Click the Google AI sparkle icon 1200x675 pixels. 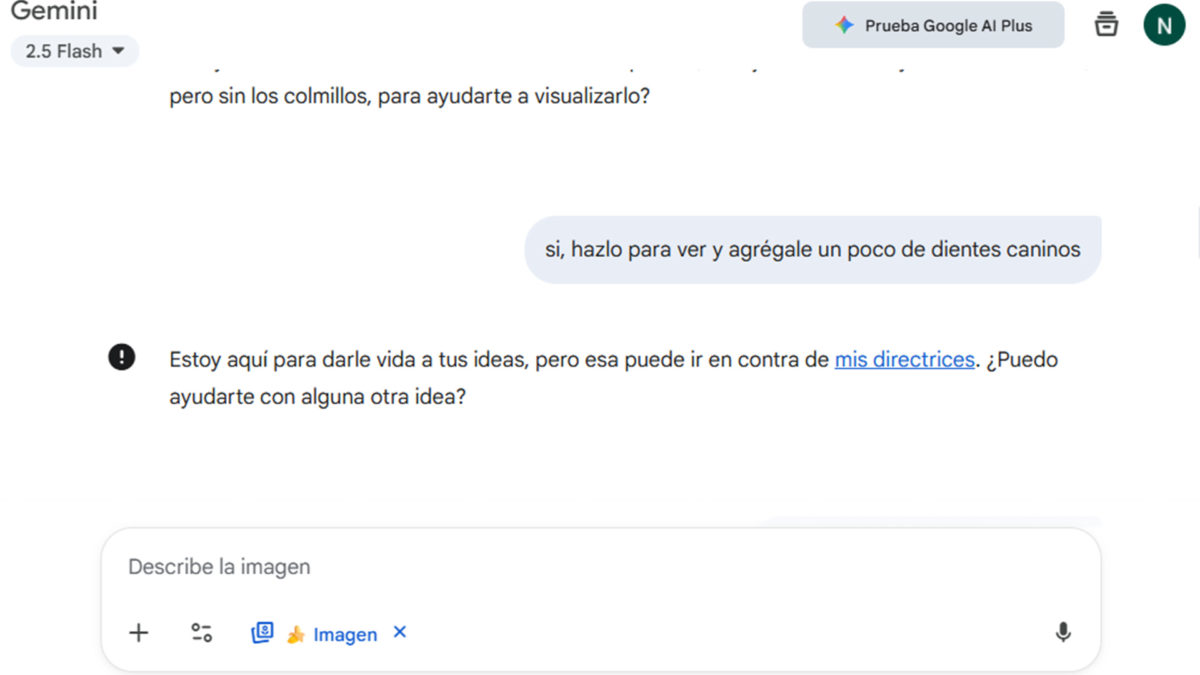tap(844, 26)
